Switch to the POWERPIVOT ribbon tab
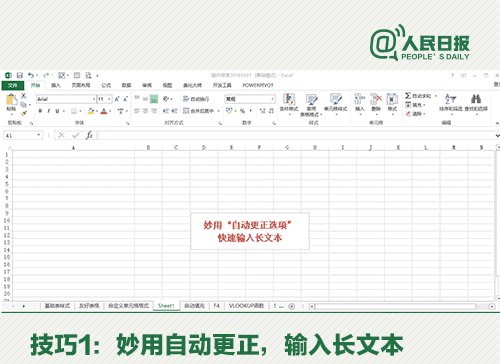 pyautogui.click(x=258, y=85)
